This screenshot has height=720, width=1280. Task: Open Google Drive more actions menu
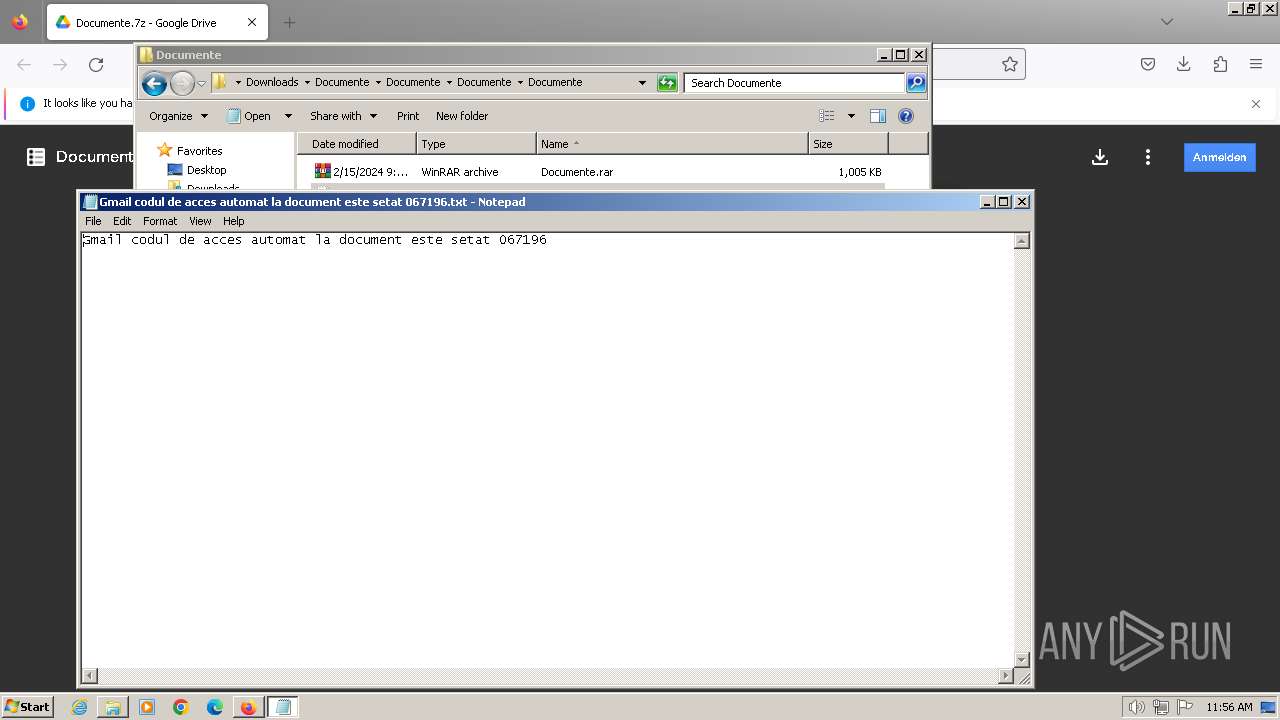point(1148,157)
